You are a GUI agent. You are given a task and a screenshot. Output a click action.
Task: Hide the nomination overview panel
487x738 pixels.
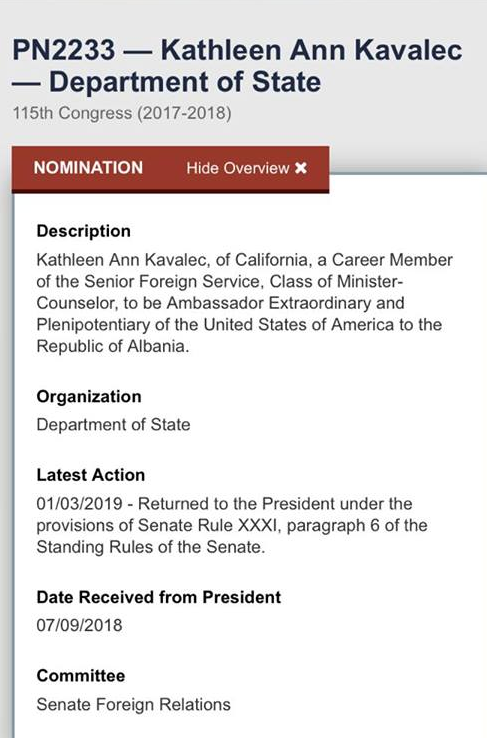tap(247, 168)
